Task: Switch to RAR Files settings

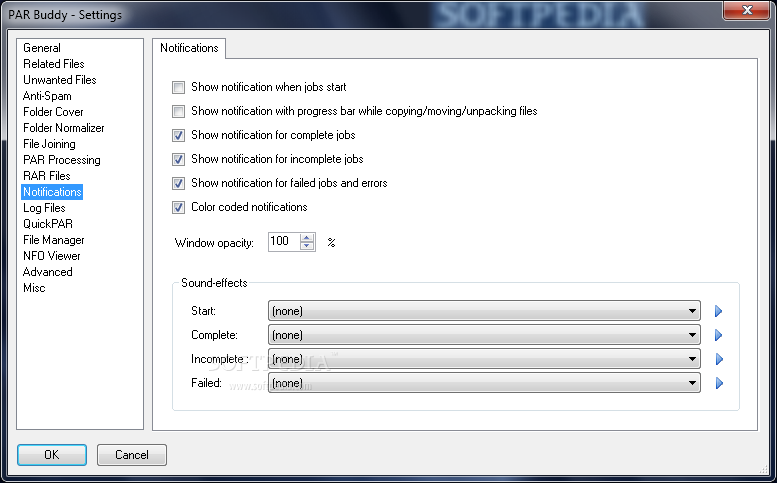Action: (x=47, y=176)
